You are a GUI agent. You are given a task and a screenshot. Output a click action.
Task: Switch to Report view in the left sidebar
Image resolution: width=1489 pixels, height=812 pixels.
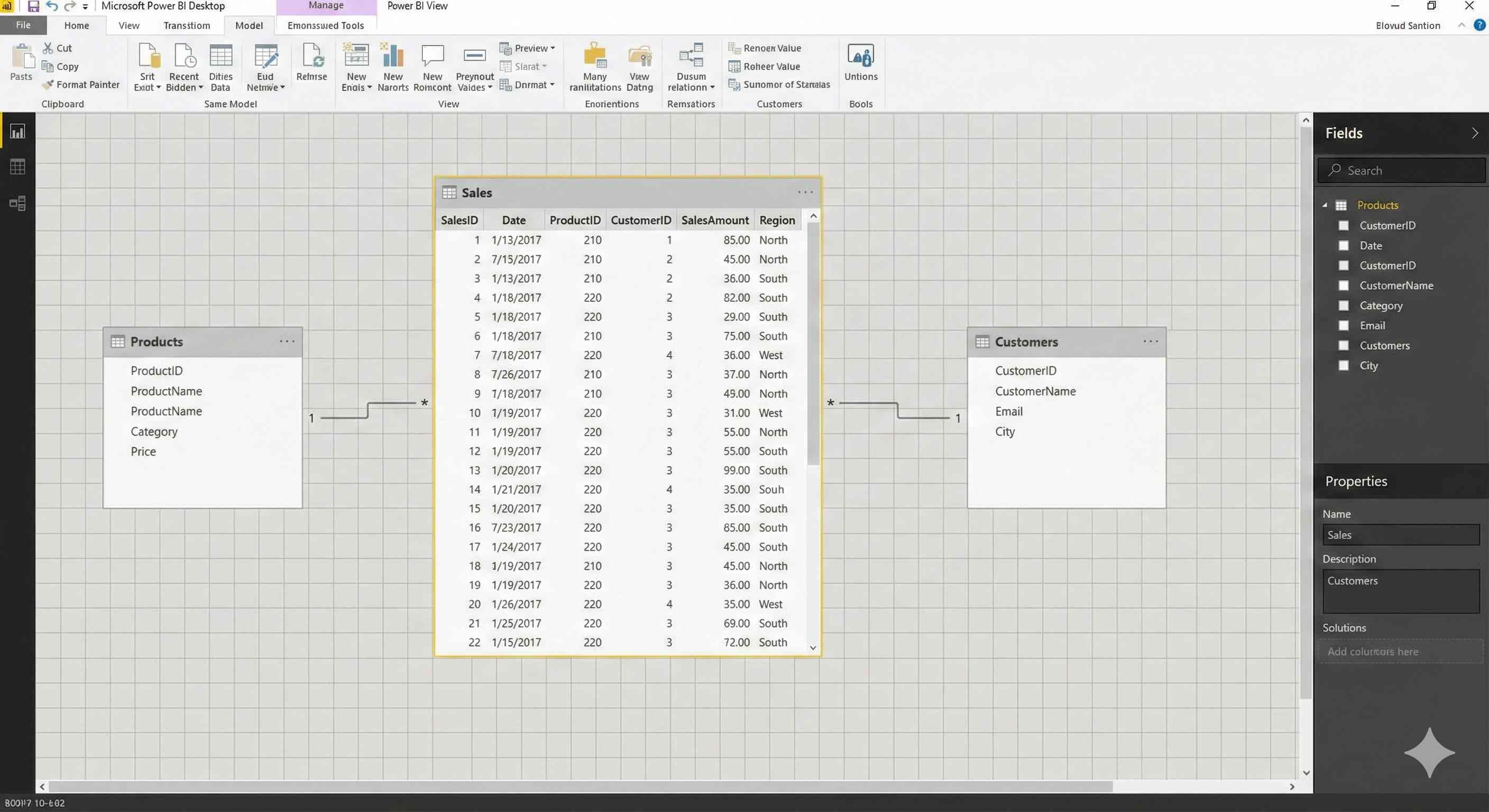[17, 131]
